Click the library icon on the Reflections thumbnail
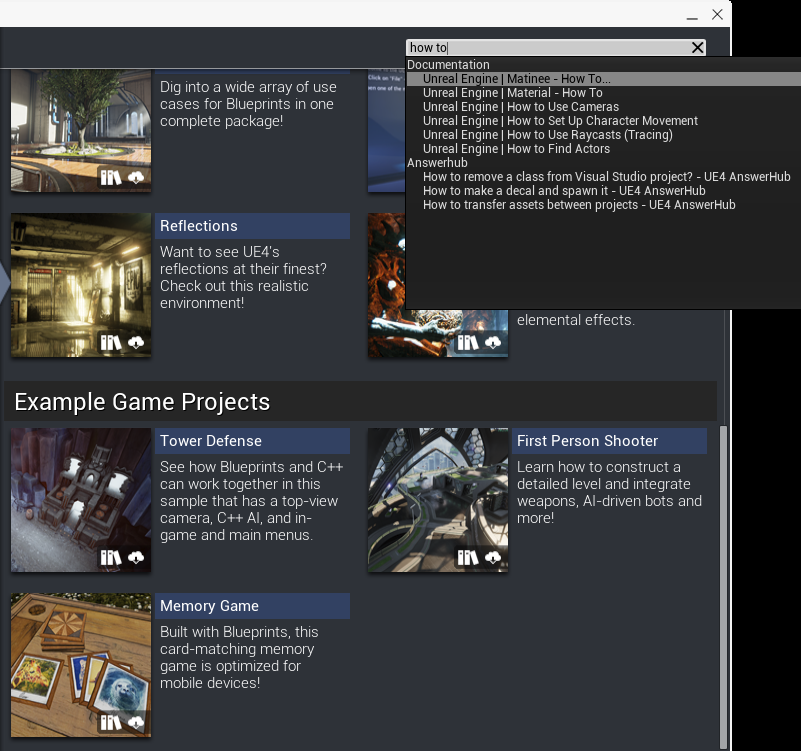 (111, 342)
